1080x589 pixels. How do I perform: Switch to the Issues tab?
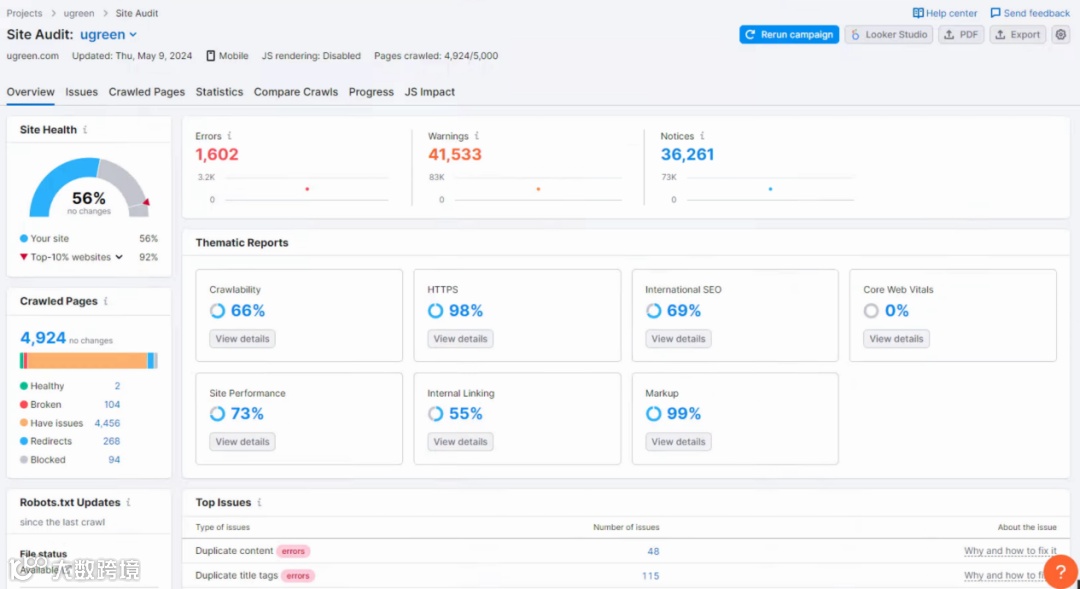click(81, 92)
